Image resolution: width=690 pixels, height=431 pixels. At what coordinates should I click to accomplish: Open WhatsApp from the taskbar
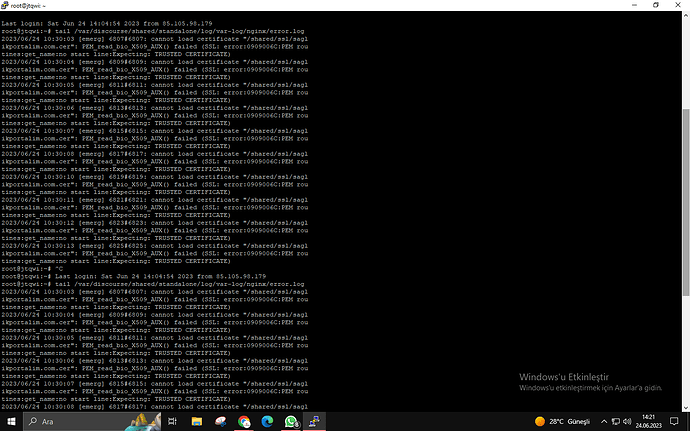[291, 421]
